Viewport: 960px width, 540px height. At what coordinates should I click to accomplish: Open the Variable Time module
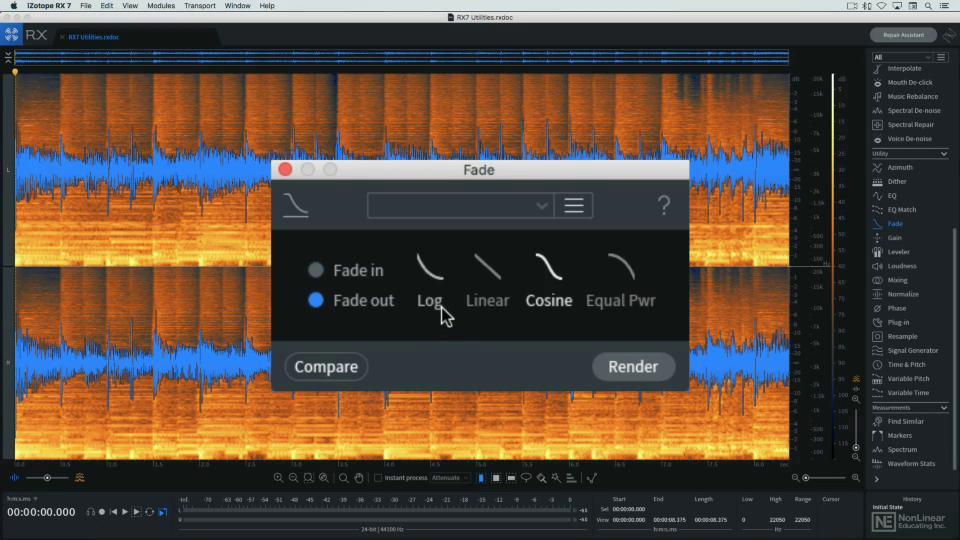point(908,393)
